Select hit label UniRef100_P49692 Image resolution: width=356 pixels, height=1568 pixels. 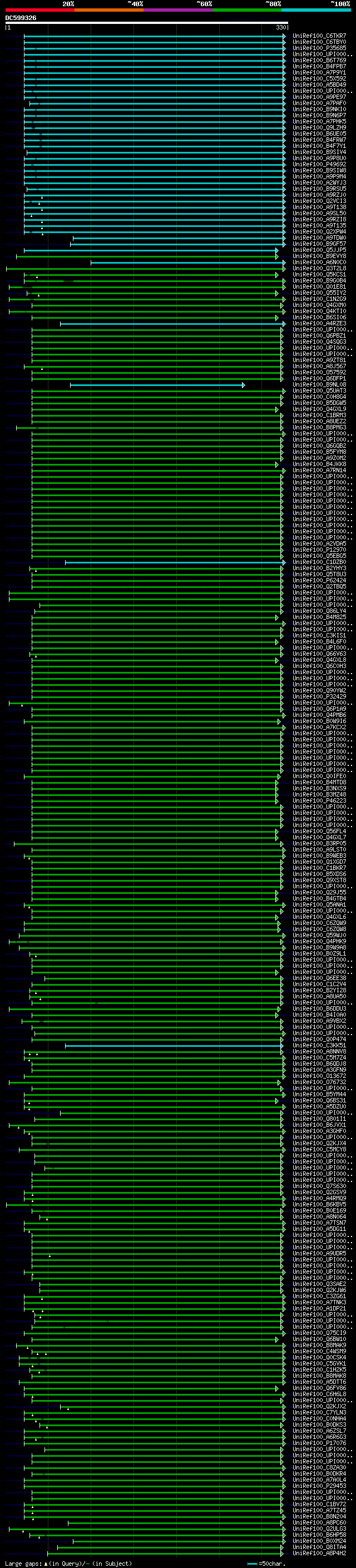point(319,164)
